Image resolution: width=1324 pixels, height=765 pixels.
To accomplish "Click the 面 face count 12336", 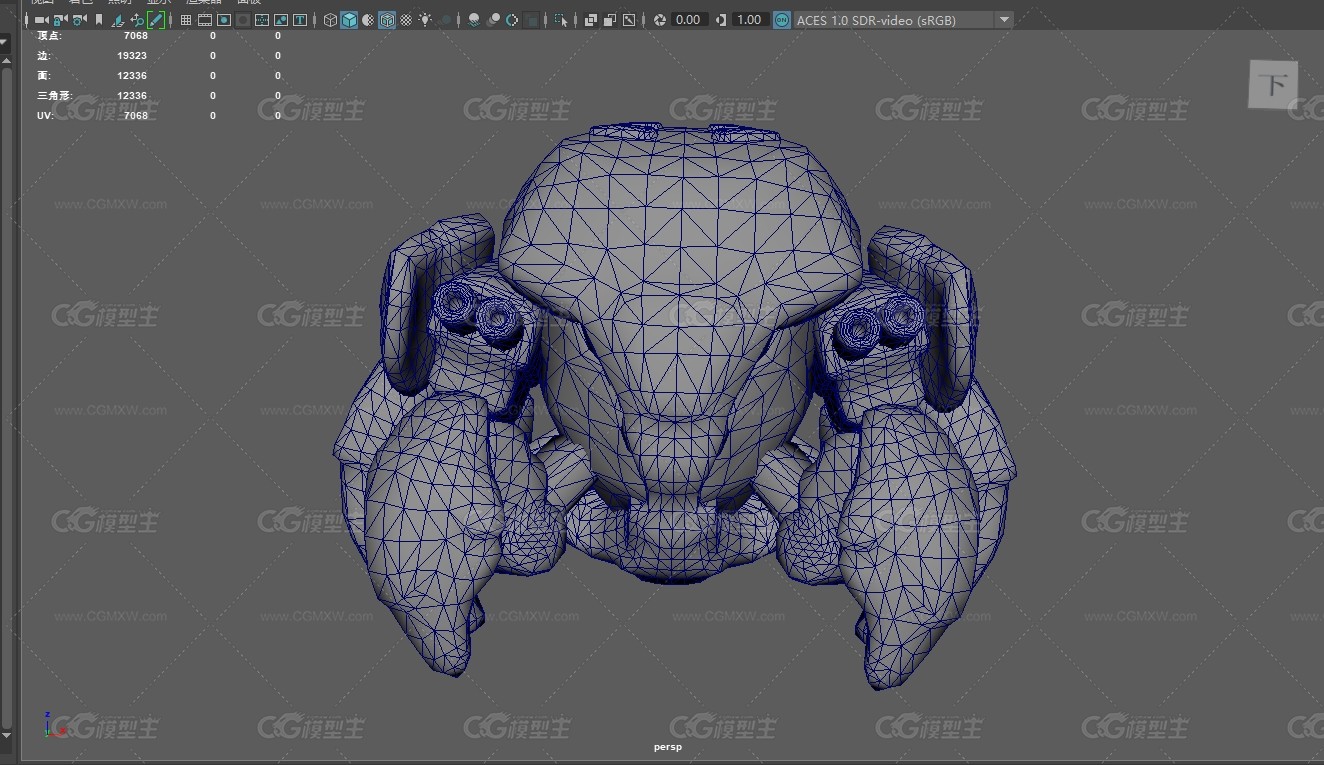I will (132, 75).
